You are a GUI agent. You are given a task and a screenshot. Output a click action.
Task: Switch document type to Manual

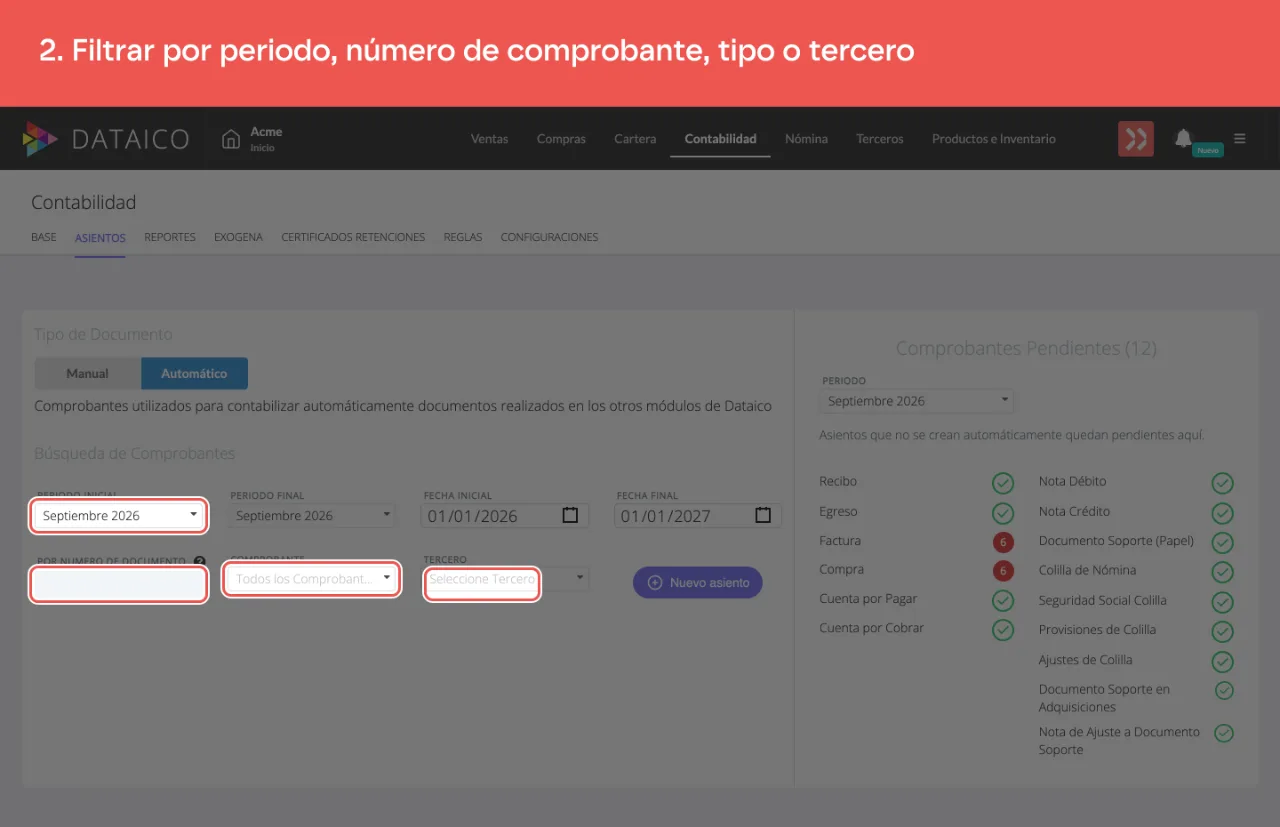click(x=88, y=373)
